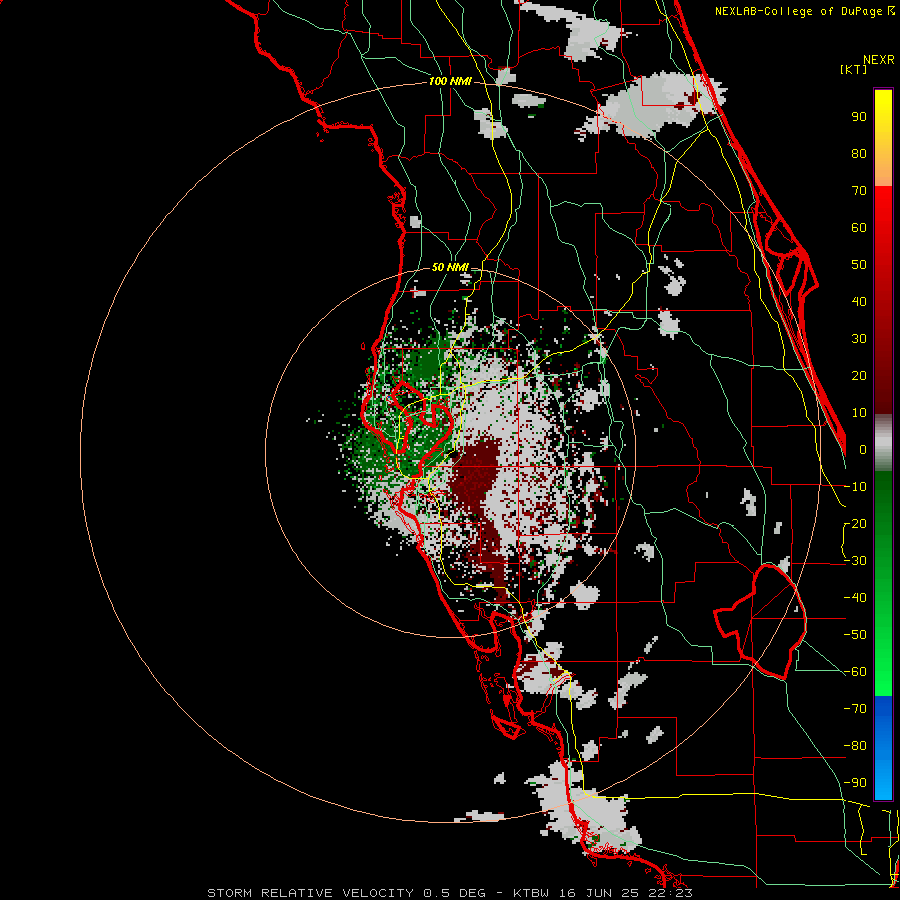Screen dimensions: 900x900
Task: Click the positive 30 knot scale label
Action: pos(859,339)
